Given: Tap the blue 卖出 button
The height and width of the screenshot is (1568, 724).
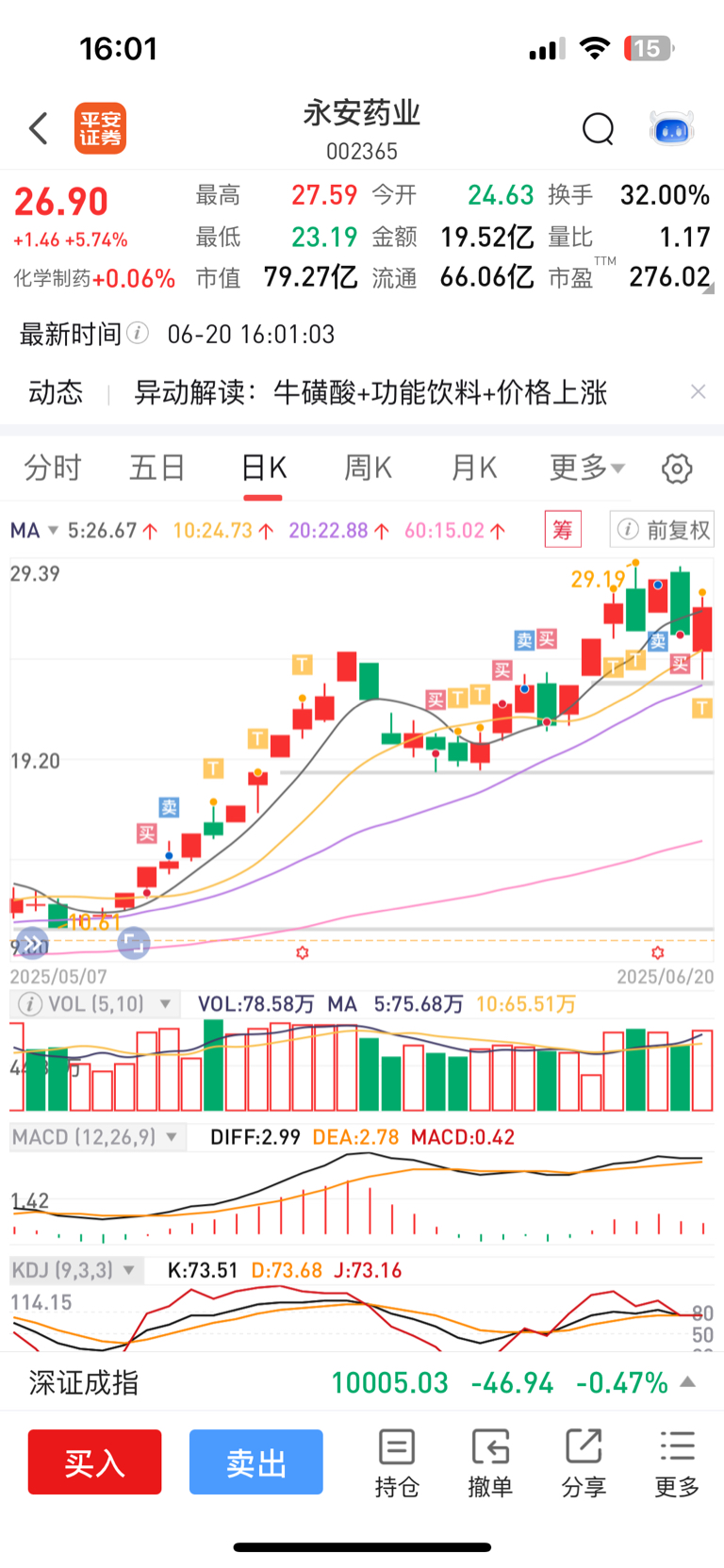Looking at the screenshot, I should (256, 1462).
